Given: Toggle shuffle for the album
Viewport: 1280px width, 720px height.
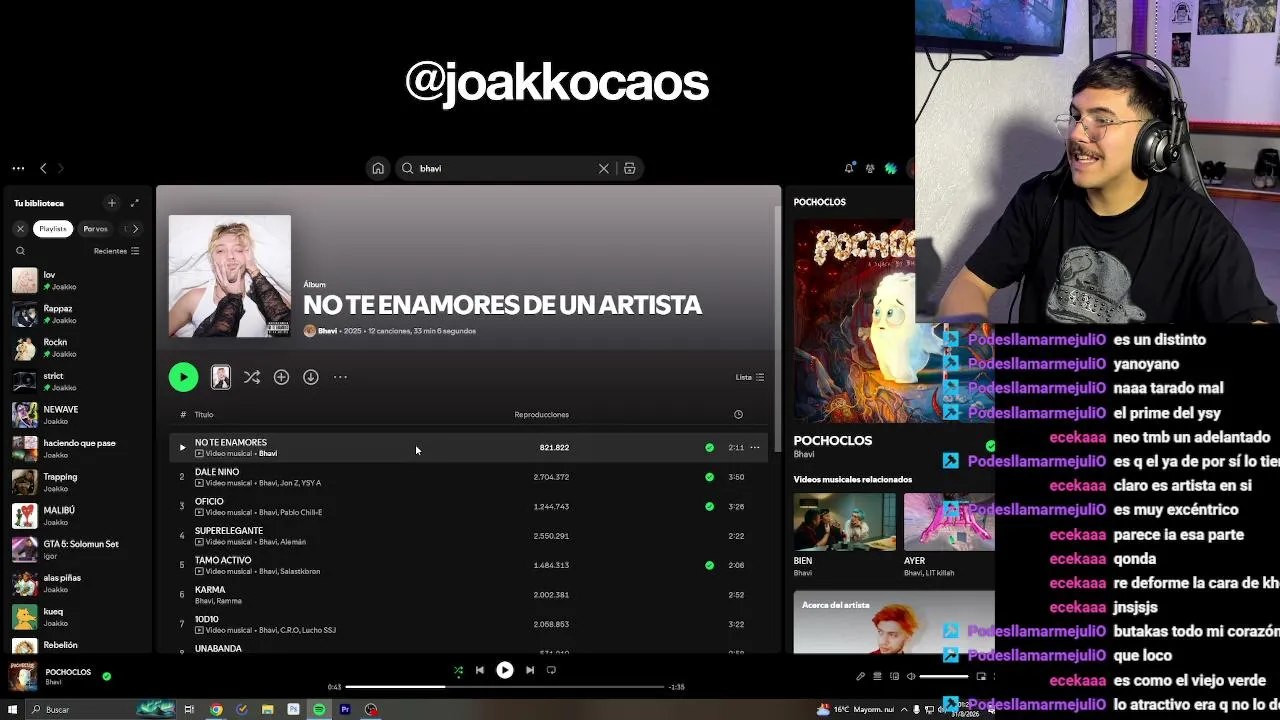Looking at the screenshot, I should pos(252,377).
